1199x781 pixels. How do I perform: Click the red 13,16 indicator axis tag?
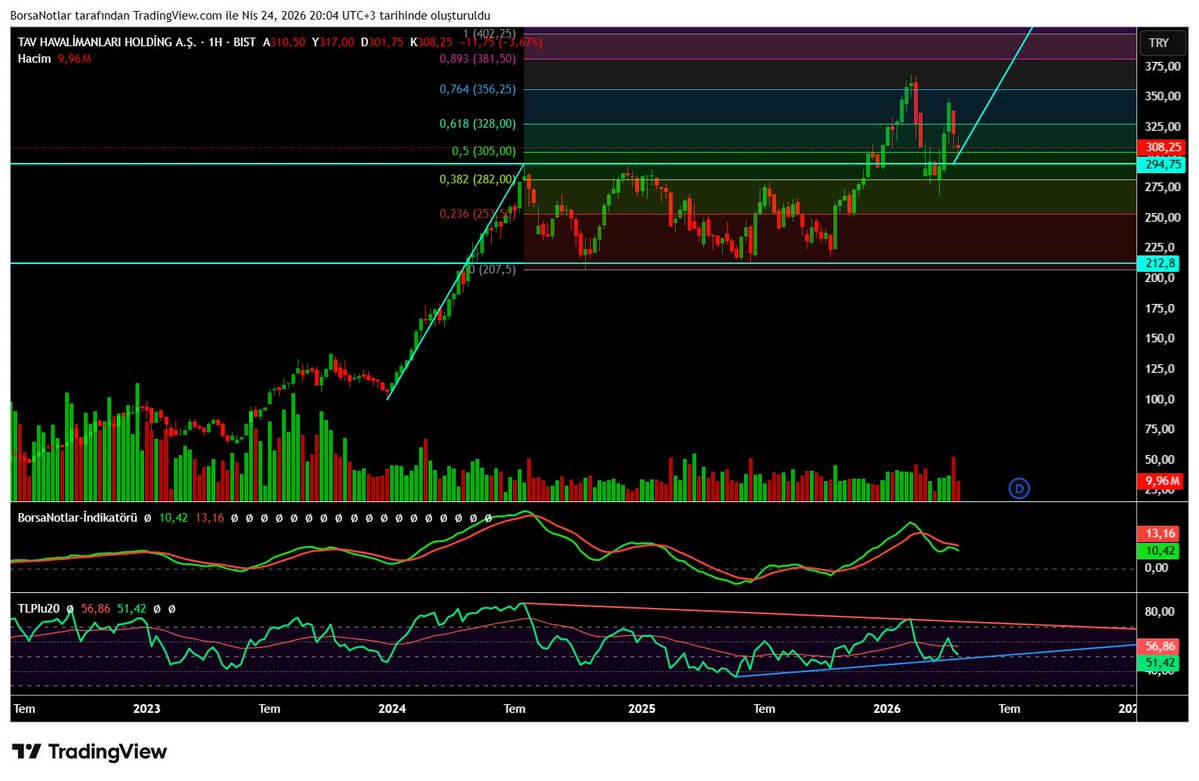pos(1159,533)
